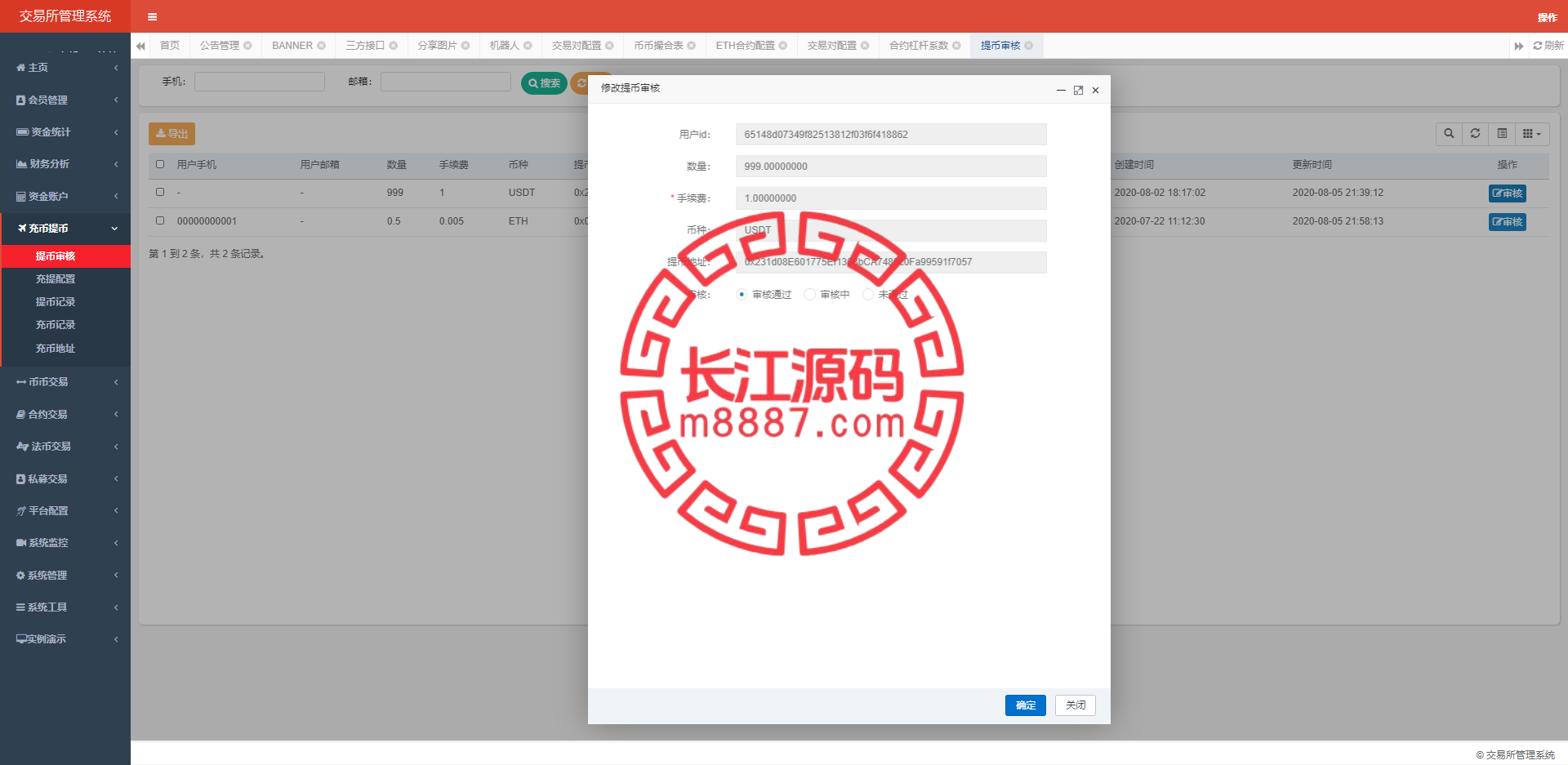Expand the 财务分析 sidebar menu
Viewport: 1568px width, 765px height.
(65, 164)
